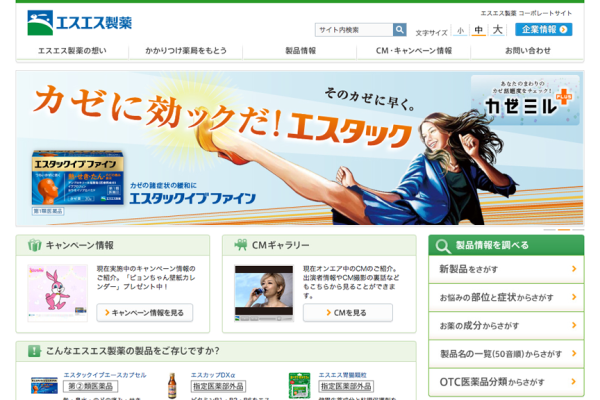The width and height of the screenshot is (600, 400).
Task: Click the エスエス製薬 logo
Action: click(x=80, y=23)
